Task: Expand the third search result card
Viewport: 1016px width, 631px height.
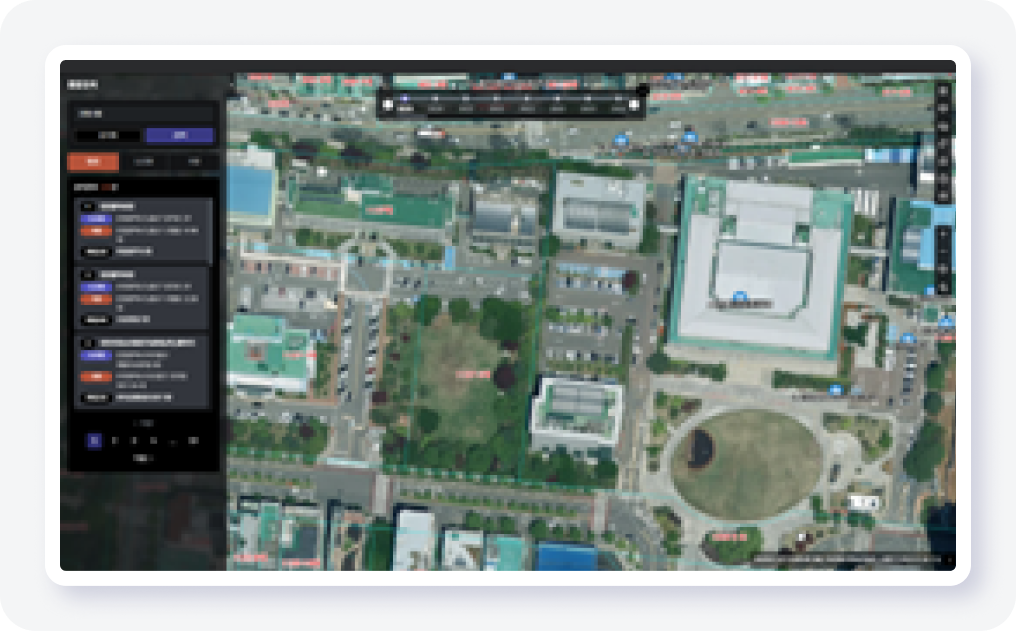Action: tap(142, 342)
